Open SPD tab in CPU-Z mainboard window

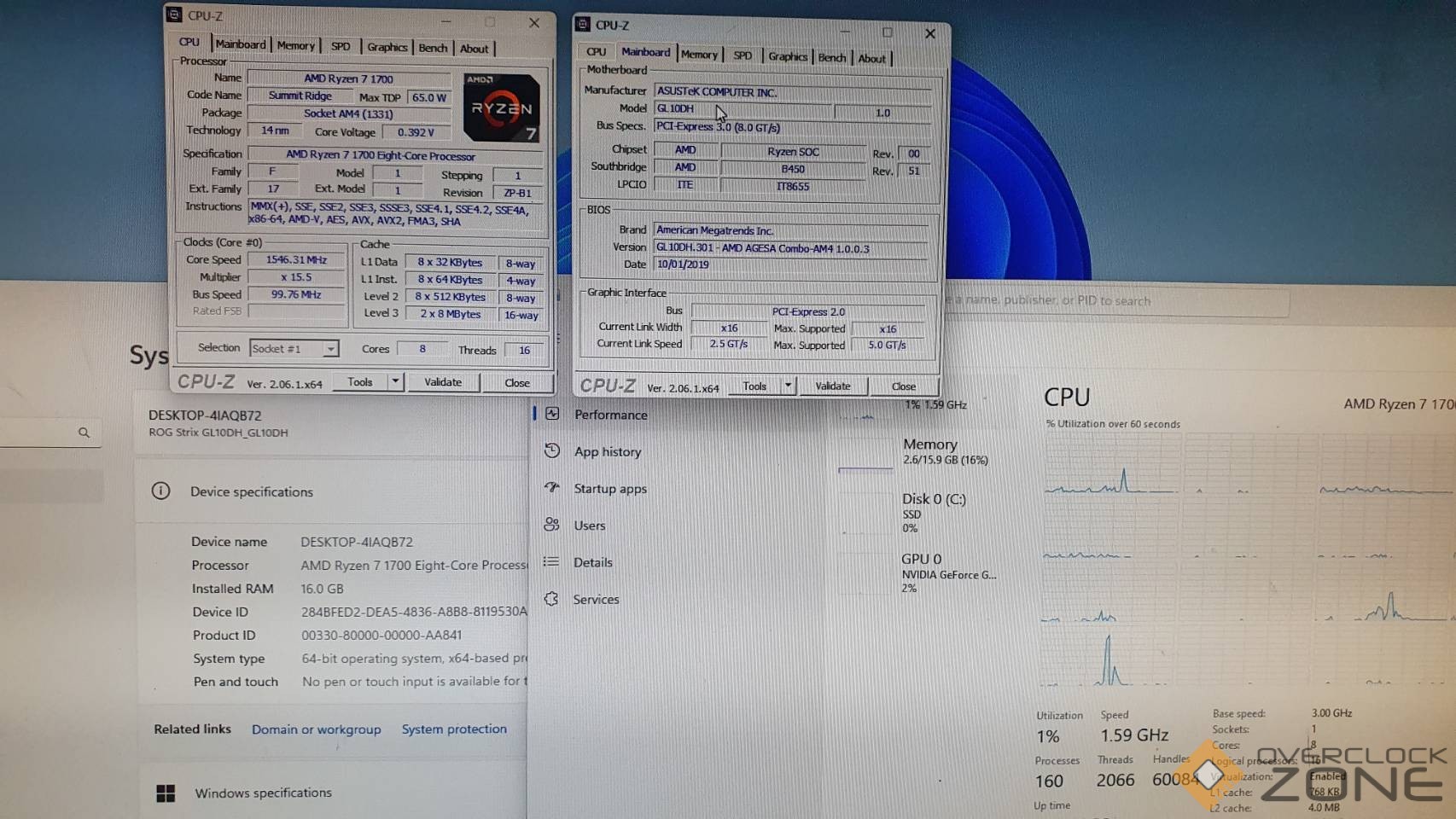tap(743, 55)
